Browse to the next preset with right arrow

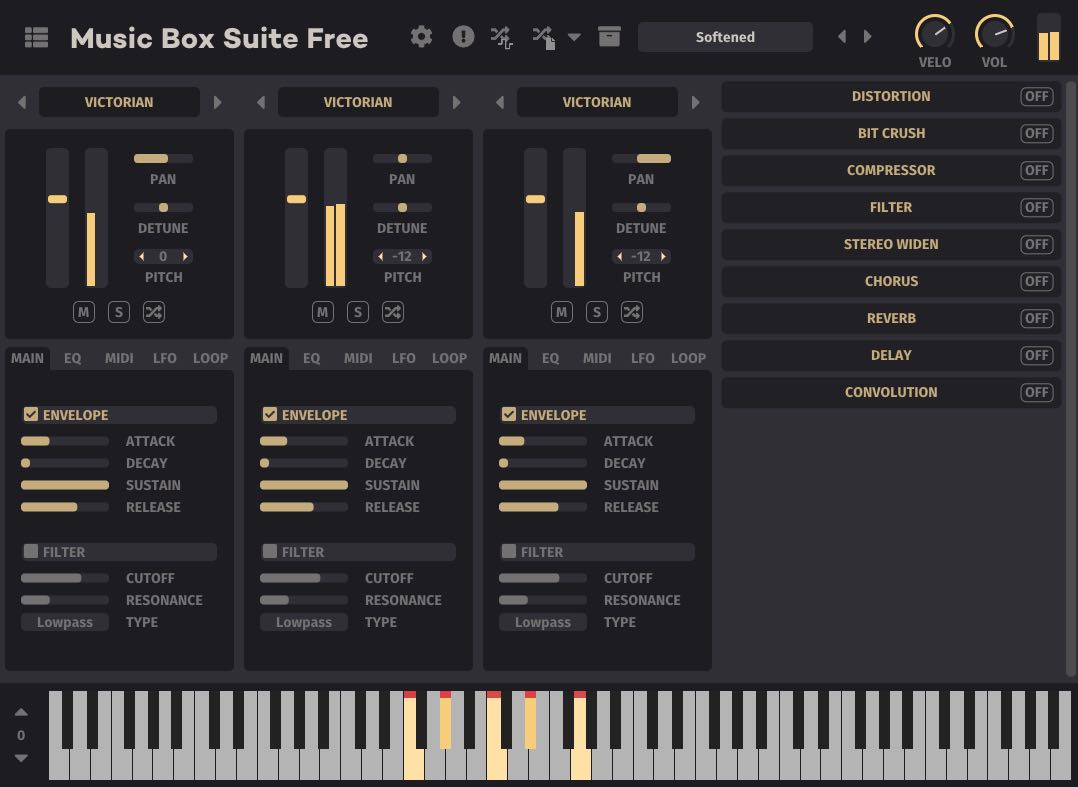tap(868, 36)
